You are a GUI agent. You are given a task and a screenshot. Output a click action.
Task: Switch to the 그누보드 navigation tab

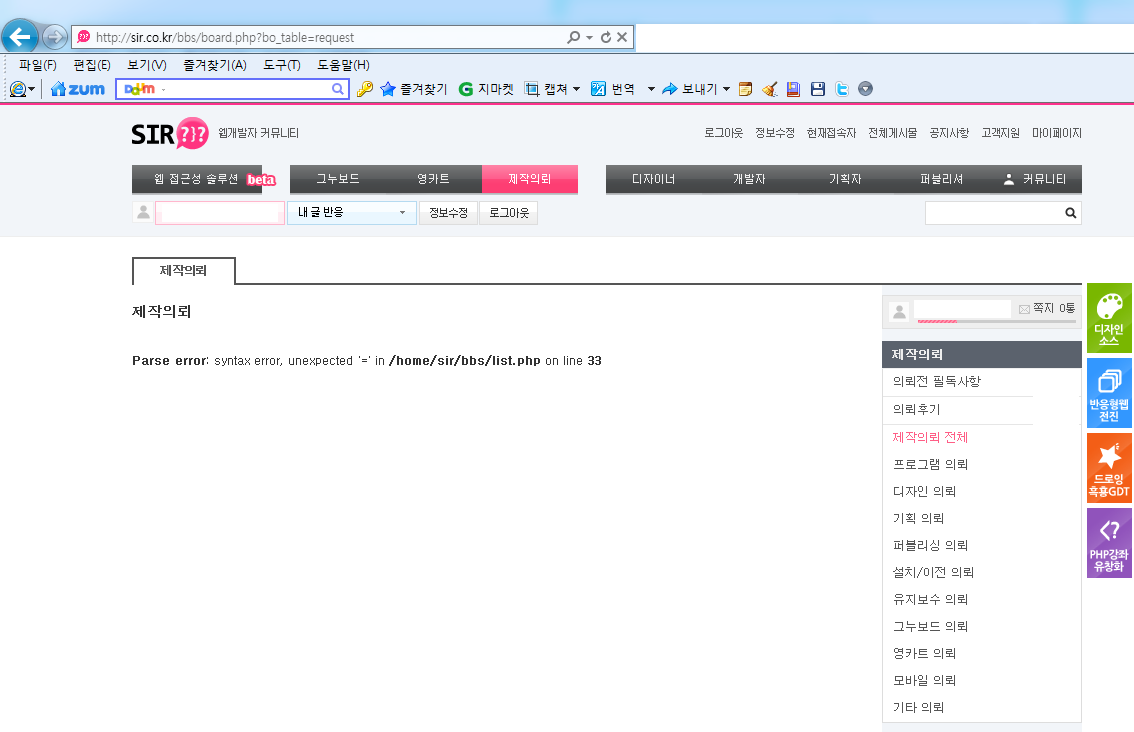tap(338, 179)
